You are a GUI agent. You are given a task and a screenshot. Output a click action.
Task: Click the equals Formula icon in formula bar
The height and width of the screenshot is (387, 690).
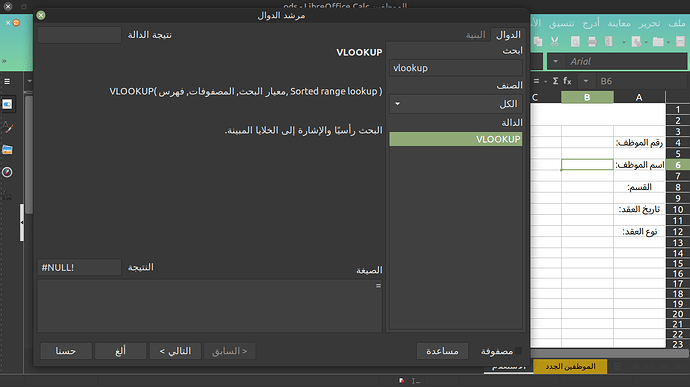click(x=536, y=81)
